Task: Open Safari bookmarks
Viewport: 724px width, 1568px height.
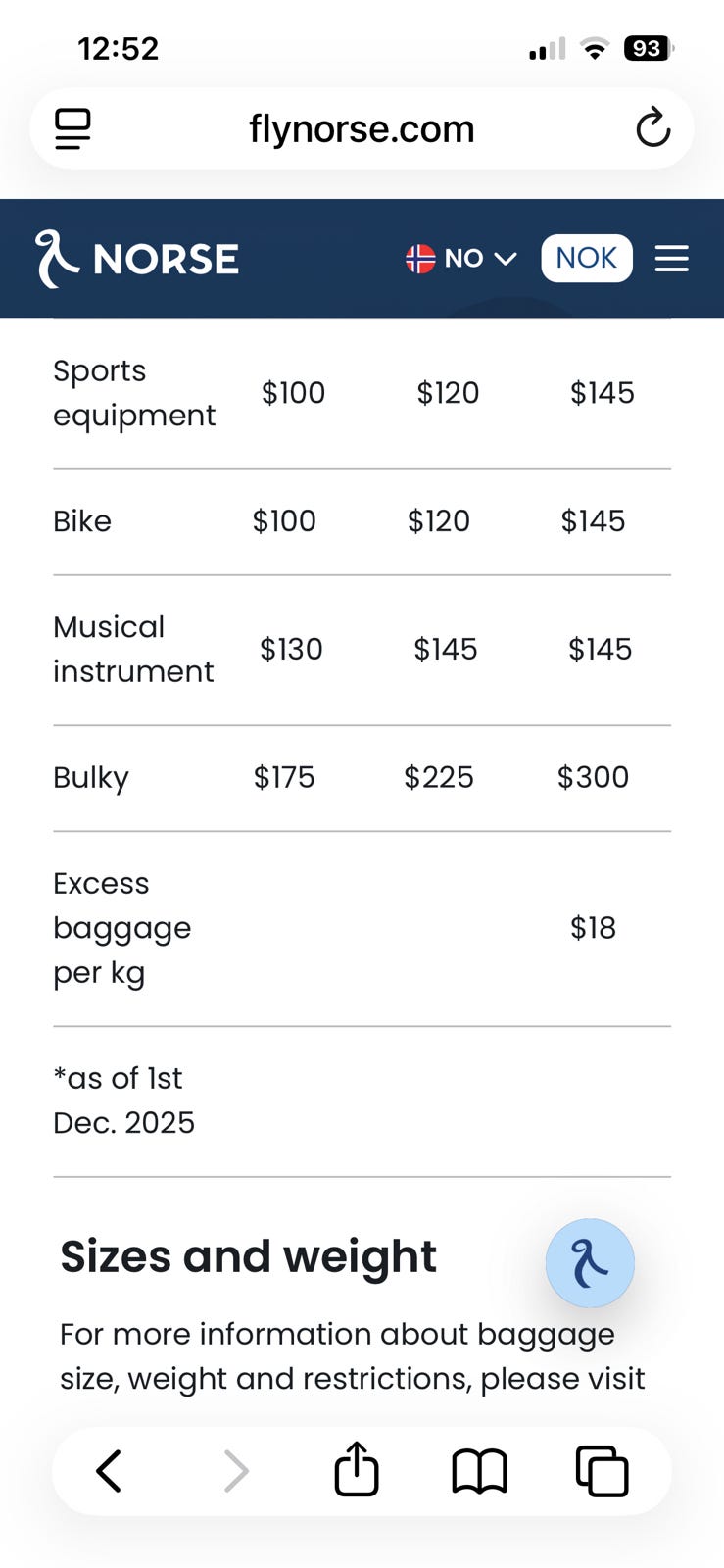Action: (x=479, y=1471)
